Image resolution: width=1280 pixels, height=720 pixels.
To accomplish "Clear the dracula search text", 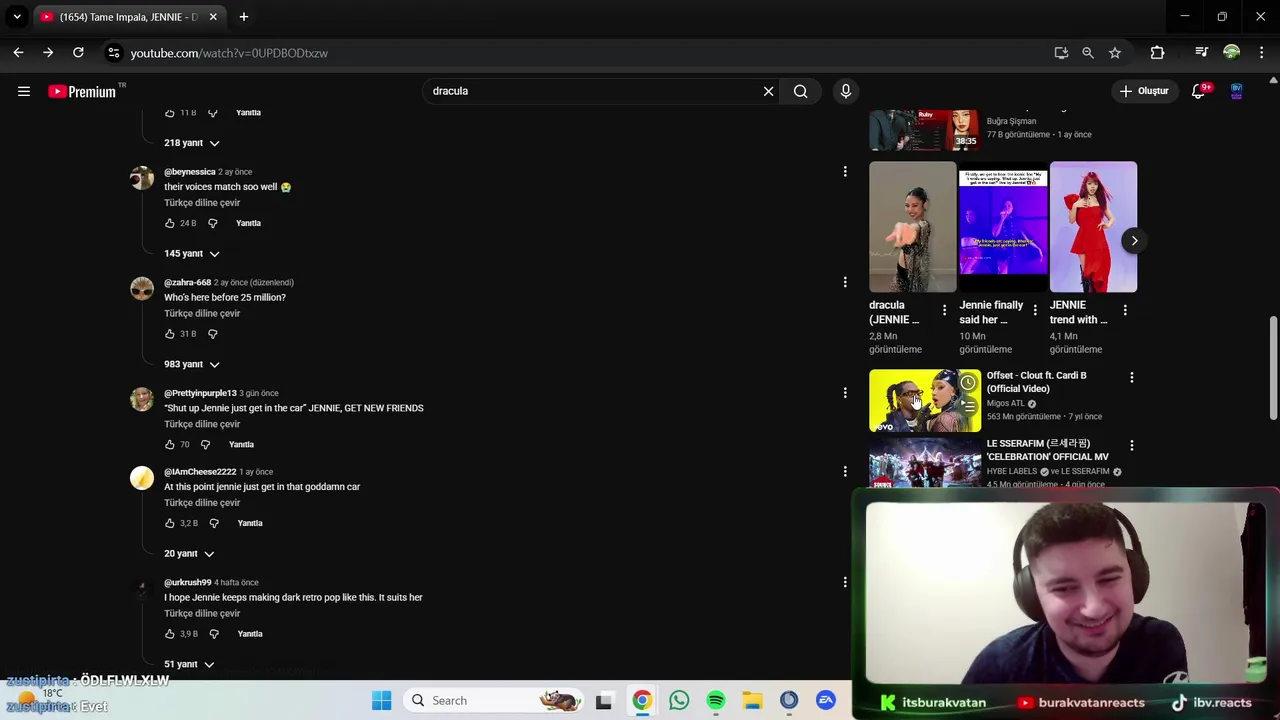I will [x=768, y=91].
